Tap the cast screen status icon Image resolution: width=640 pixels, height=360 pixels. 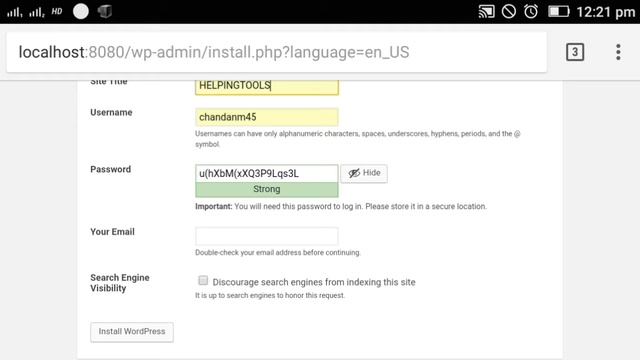[x=486, y=11]
